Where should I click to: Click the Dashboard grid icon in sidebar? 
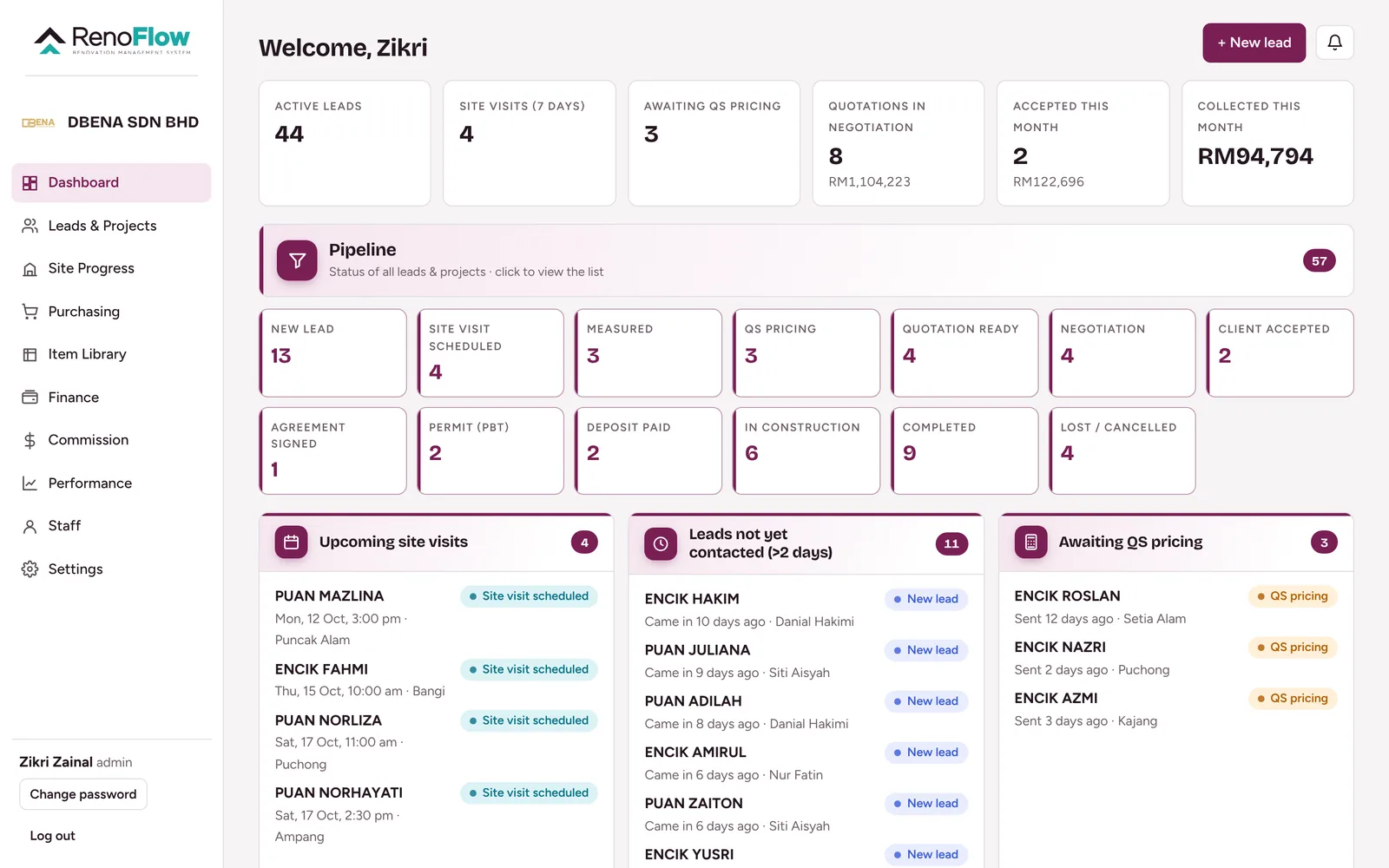point(30,183)
